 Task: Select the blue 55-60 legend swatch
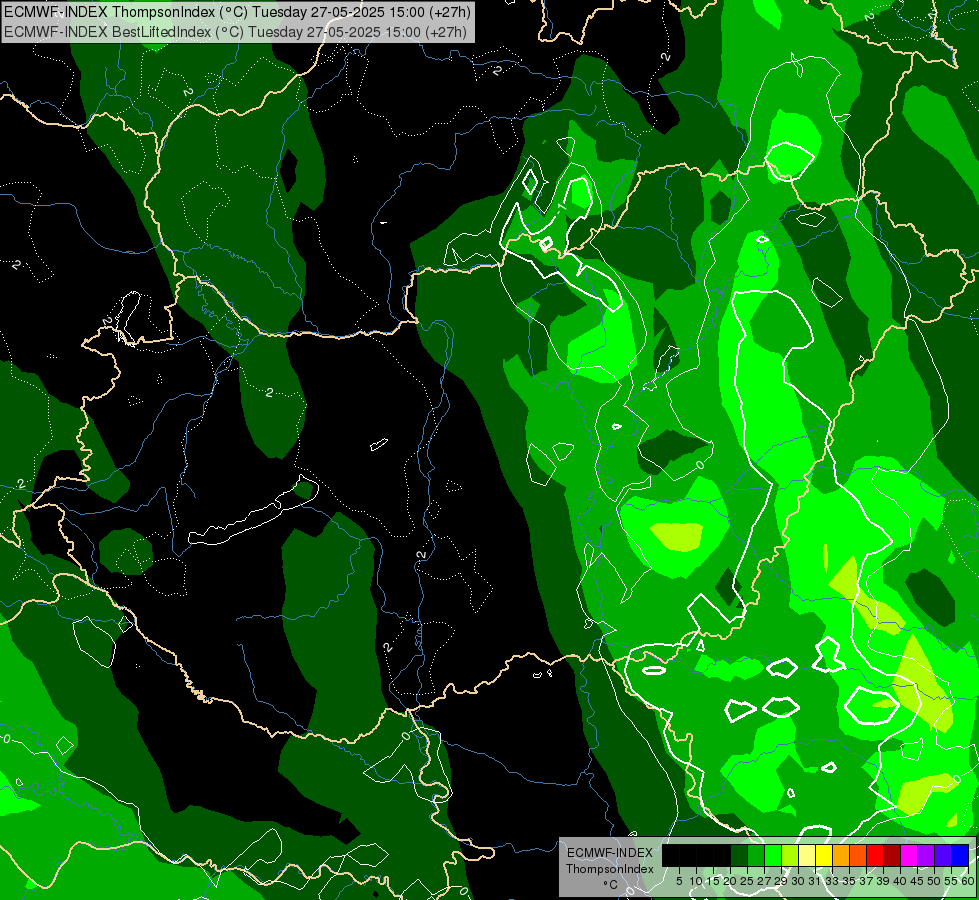click(x=960, y=855)
